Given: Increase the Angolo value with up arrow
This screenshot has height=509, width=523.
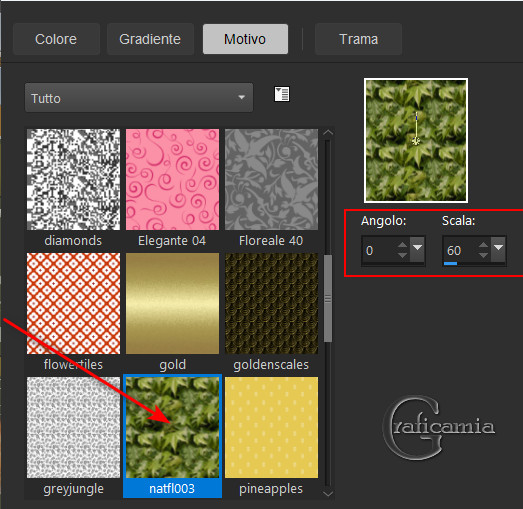Looking at the screenshot, I should click(x=403, y=245).
